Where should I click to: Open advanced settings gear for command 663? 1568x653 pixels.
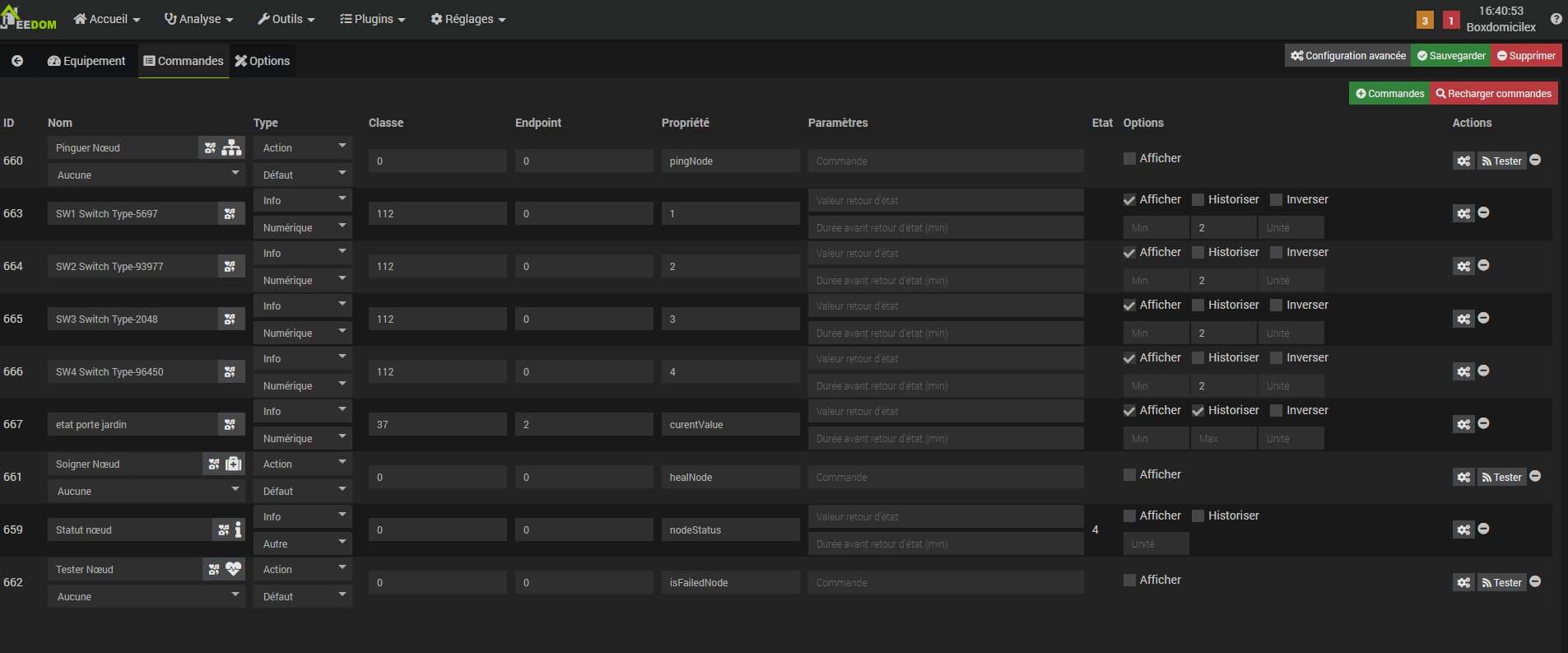1463,214
